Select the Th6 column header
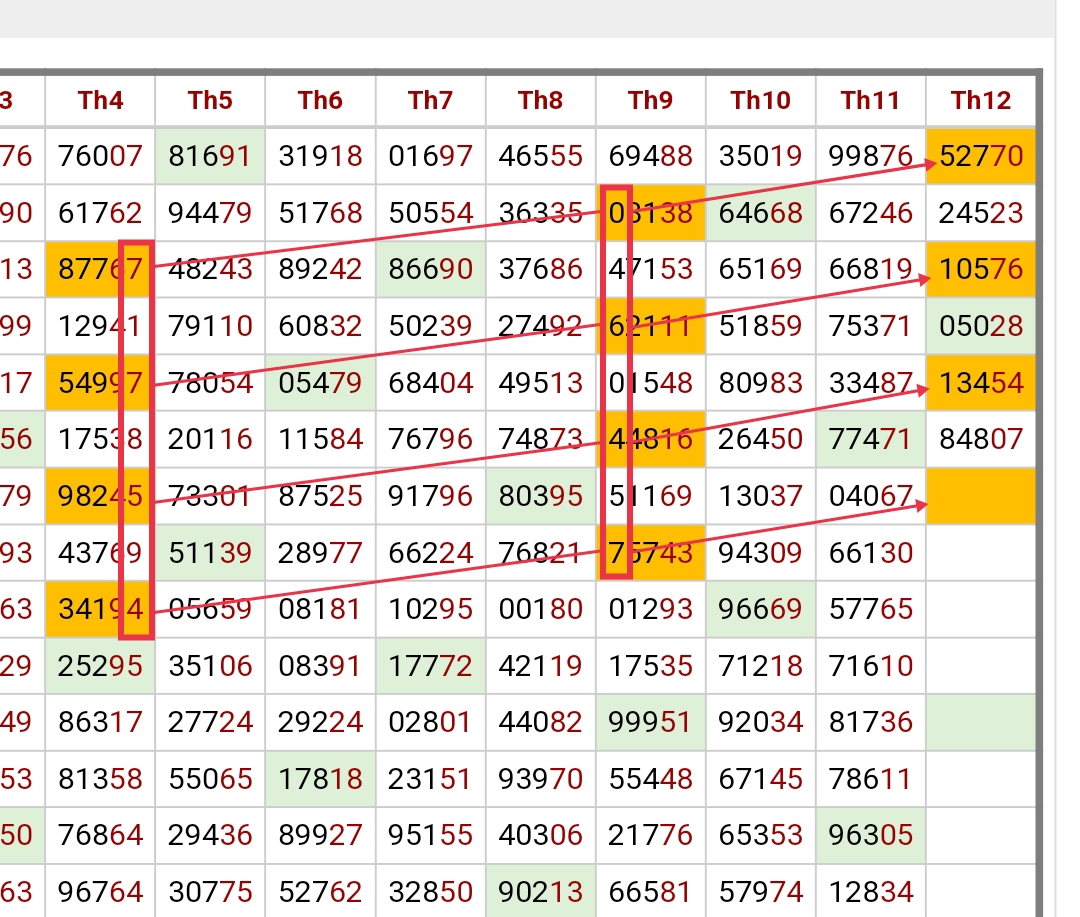Screen dimensions: 1080x917 (321, 101)
